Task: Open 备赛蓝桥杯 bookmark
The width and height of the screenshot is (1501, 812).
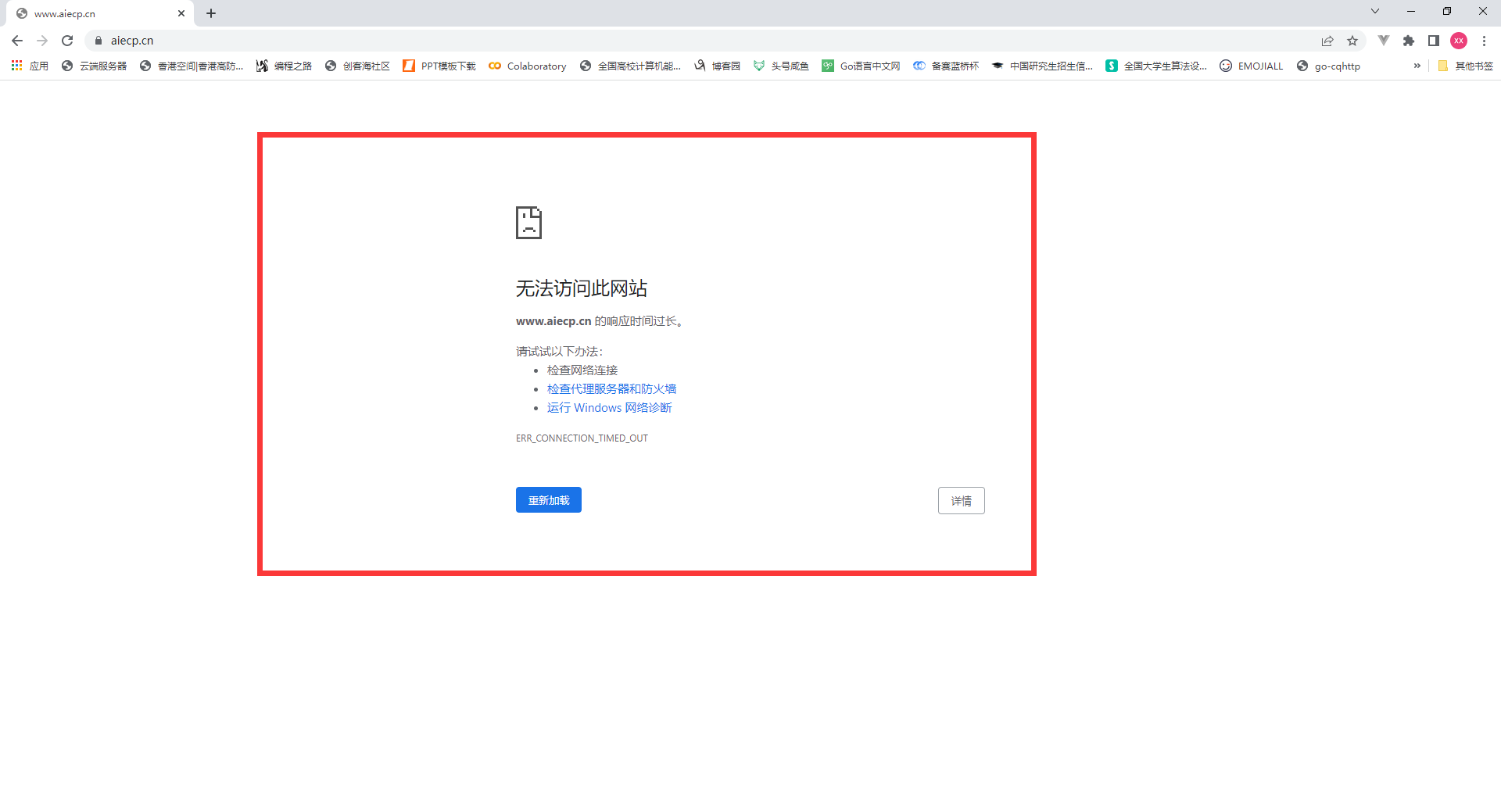Action: click(x=946, y=66)
